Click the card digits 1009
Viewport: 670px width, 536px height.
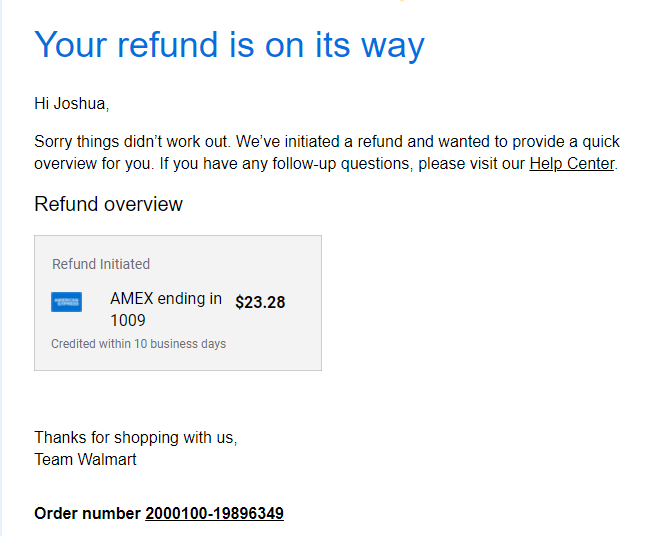(x=128, y=321)
